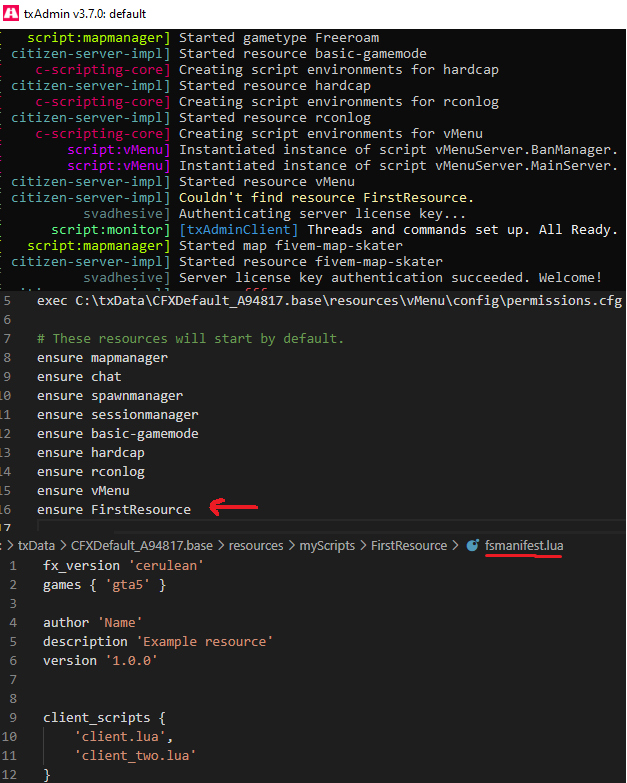This screenshot has width=627, height=783.
Task: Place cursor on 'ensure rconlog' line
Action: 90,471
